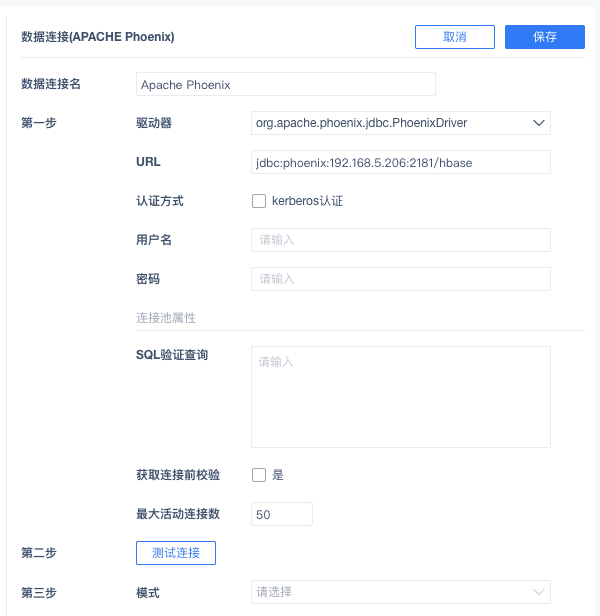Run 测试连接 to test the connection
The height and width of the screenshot is (616, 600).
tap(176, 553)
